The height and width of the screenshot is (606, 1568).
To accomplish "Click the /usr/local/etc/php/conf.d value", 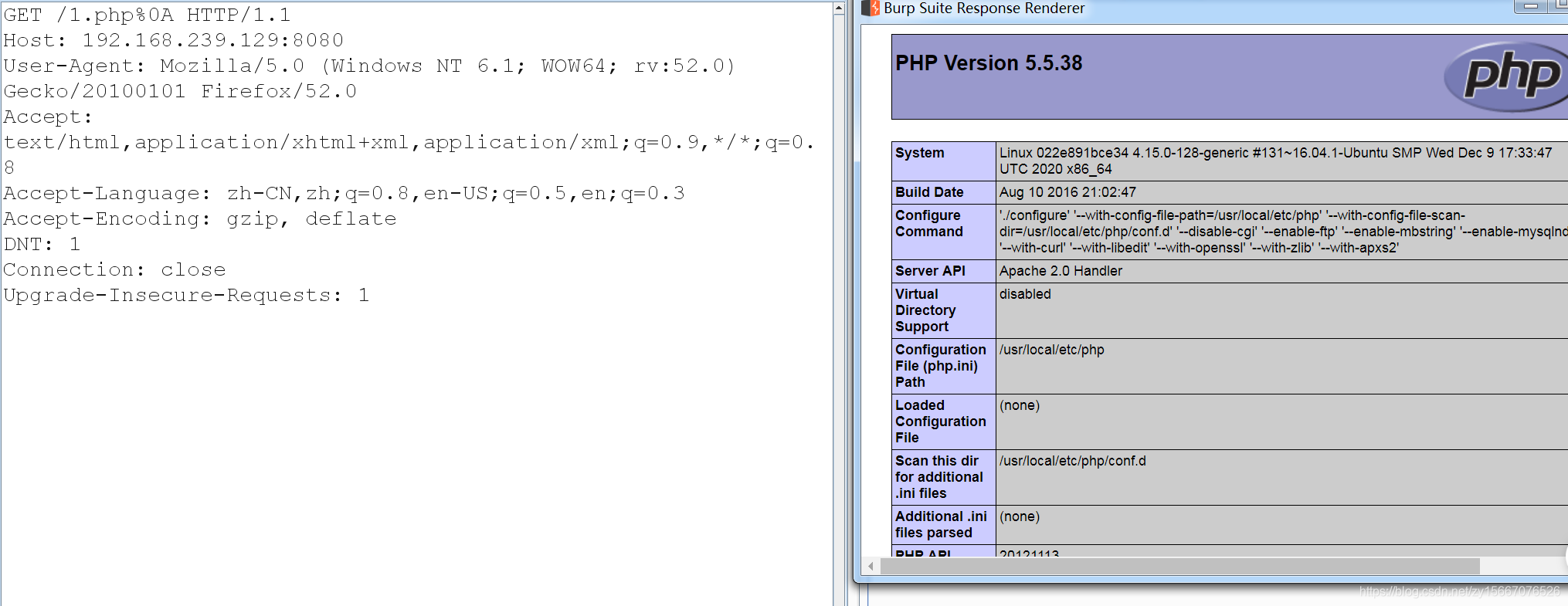I will tap(1073, 461).
